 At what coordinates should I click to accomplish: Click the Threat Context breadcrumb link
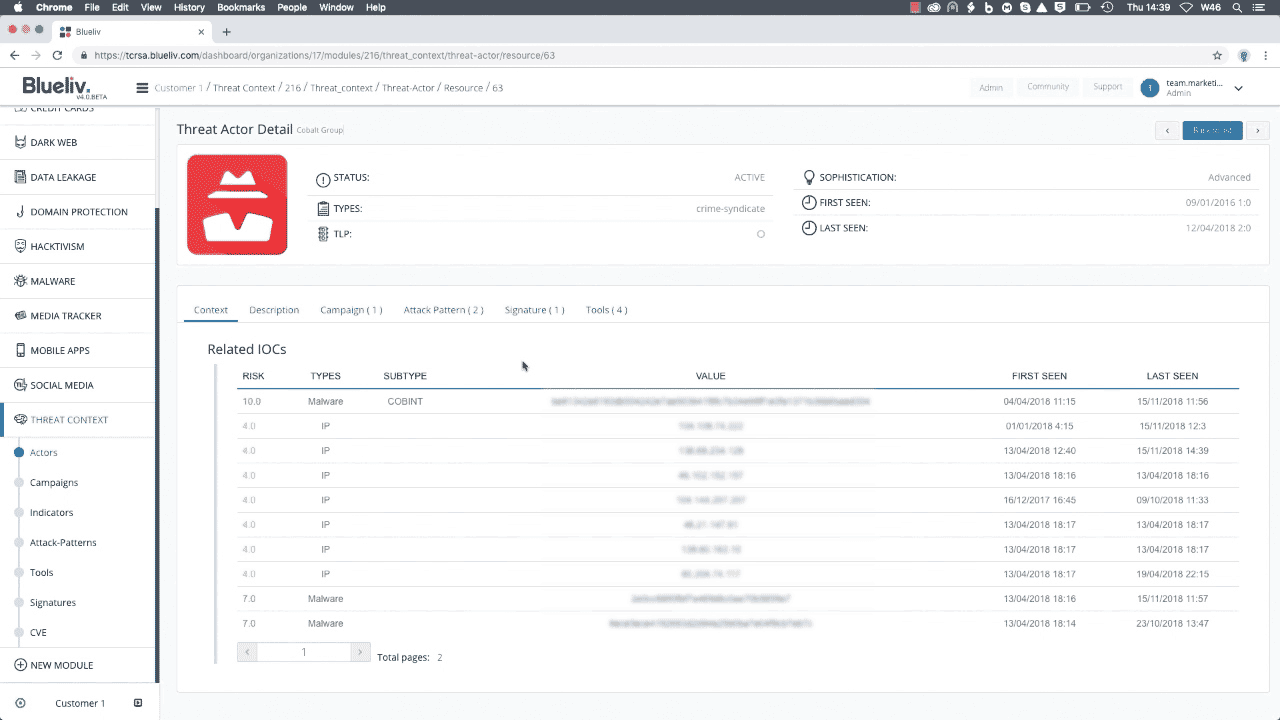(244, 88)
